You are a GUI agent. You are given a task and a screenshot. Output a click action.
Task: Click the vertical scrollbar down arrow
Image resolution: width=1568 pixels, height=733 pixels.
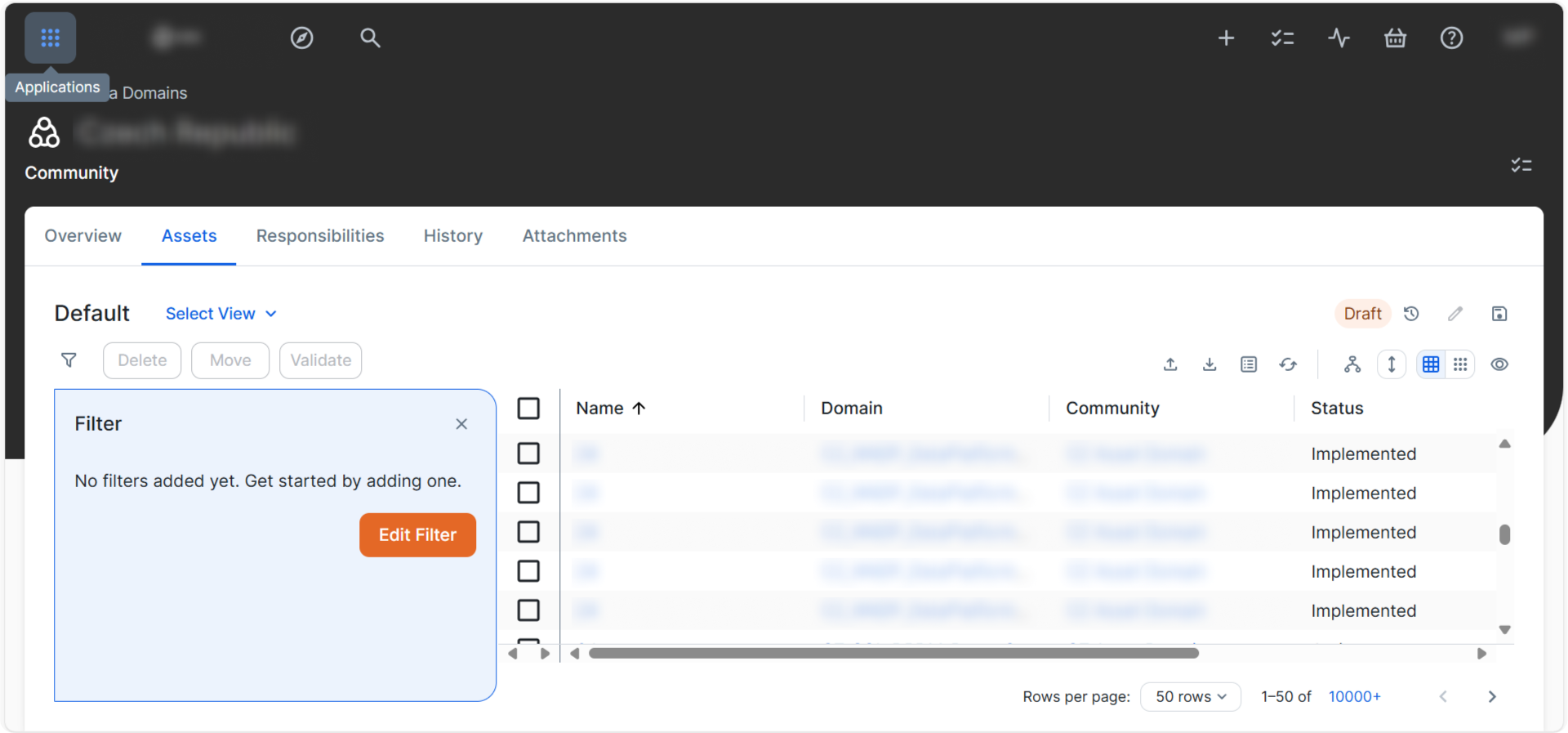1505,630
